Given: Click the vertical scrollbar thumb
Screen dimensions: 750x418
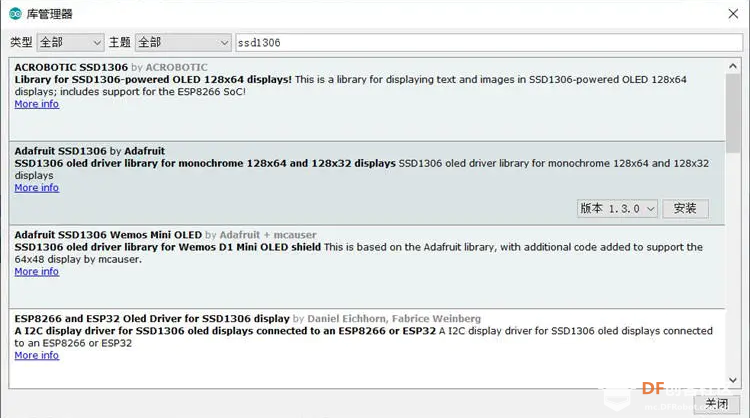Looking at the screenshot, I should (x=733, y=113).
